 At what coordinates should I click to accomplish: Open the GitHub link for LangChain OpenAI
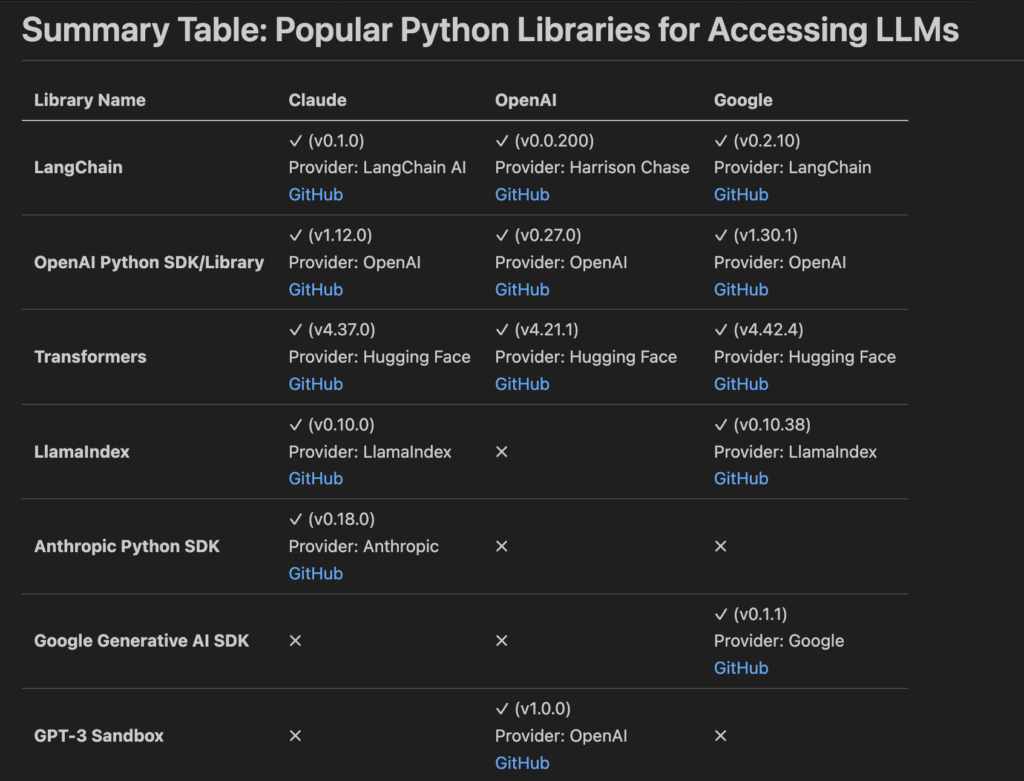click(522, 195)
